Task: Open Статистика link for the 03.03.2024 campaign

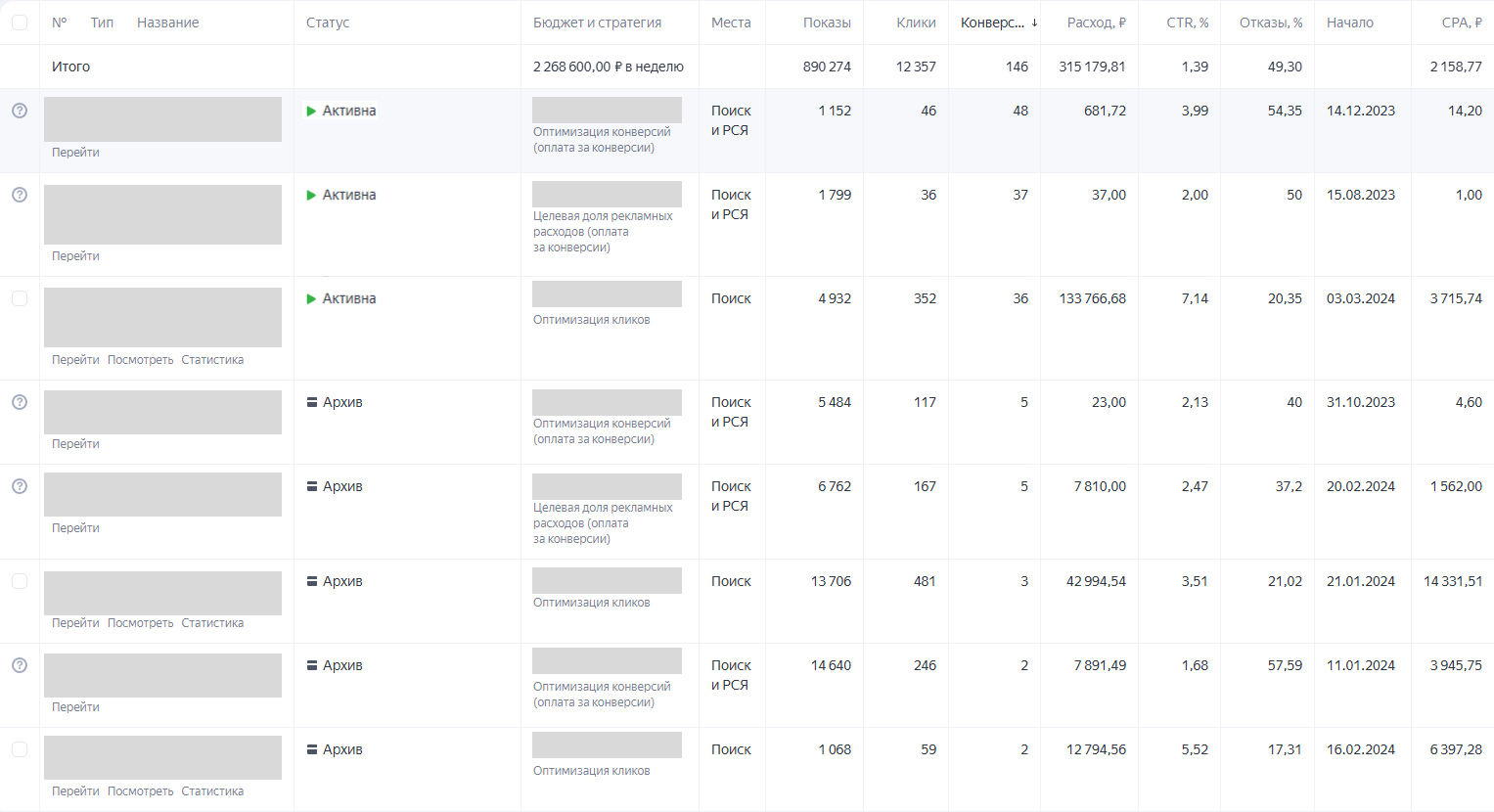Action: (x=212, y=360)
